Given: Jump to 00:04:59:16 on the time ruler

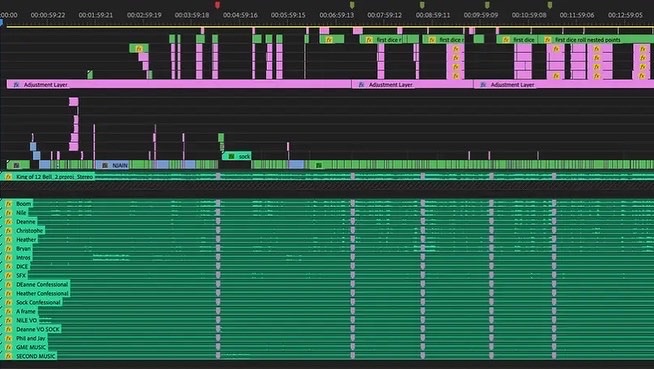Looking at the screenshot, I should [240, 15].
